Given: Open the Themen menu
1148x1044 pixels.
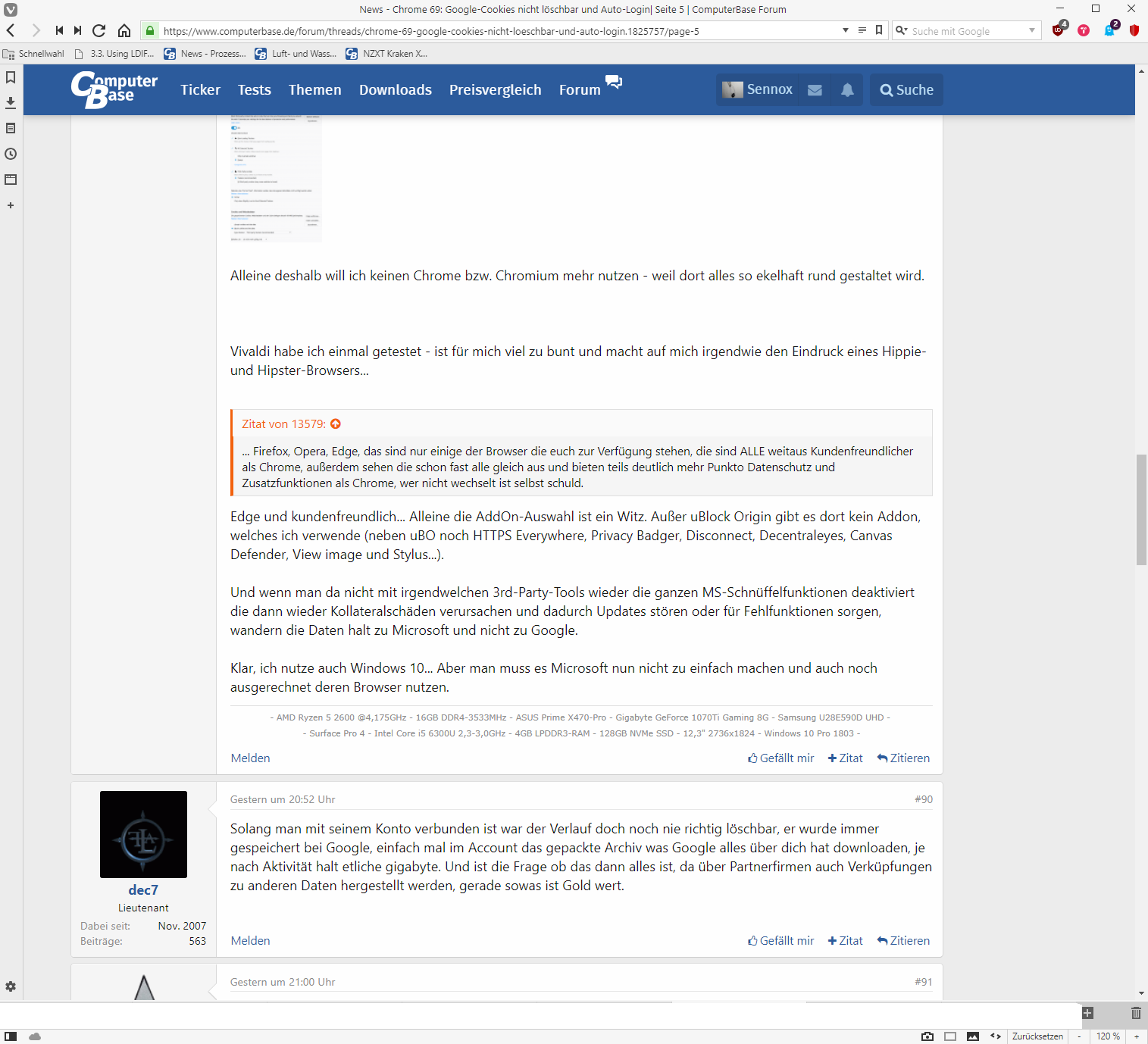Looking at the screenshot, I should 314,90.
